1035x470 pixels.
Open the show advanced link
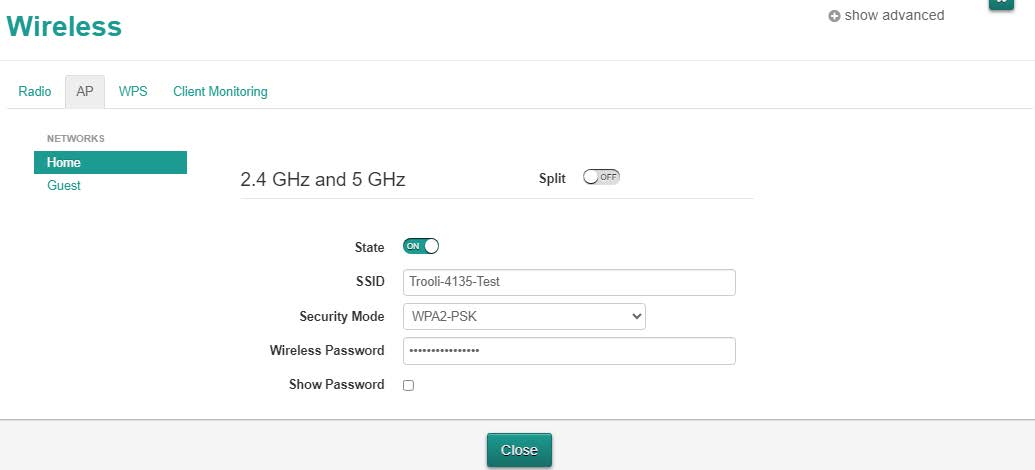(x=894, y=15)
